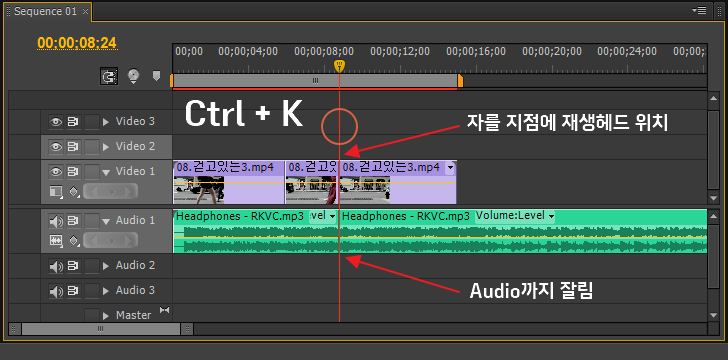The width and height of the screenshot is (728, 360).
Task: Open Audio 1 Show Keyframes icon
Action: coord(74,240)
